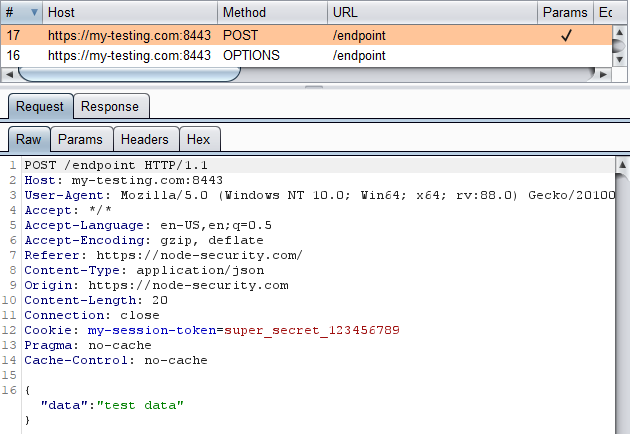Select the Raw view tab
Image resolution: width=630 pixels, height=434 pixels.
click(x=28, y=140)
